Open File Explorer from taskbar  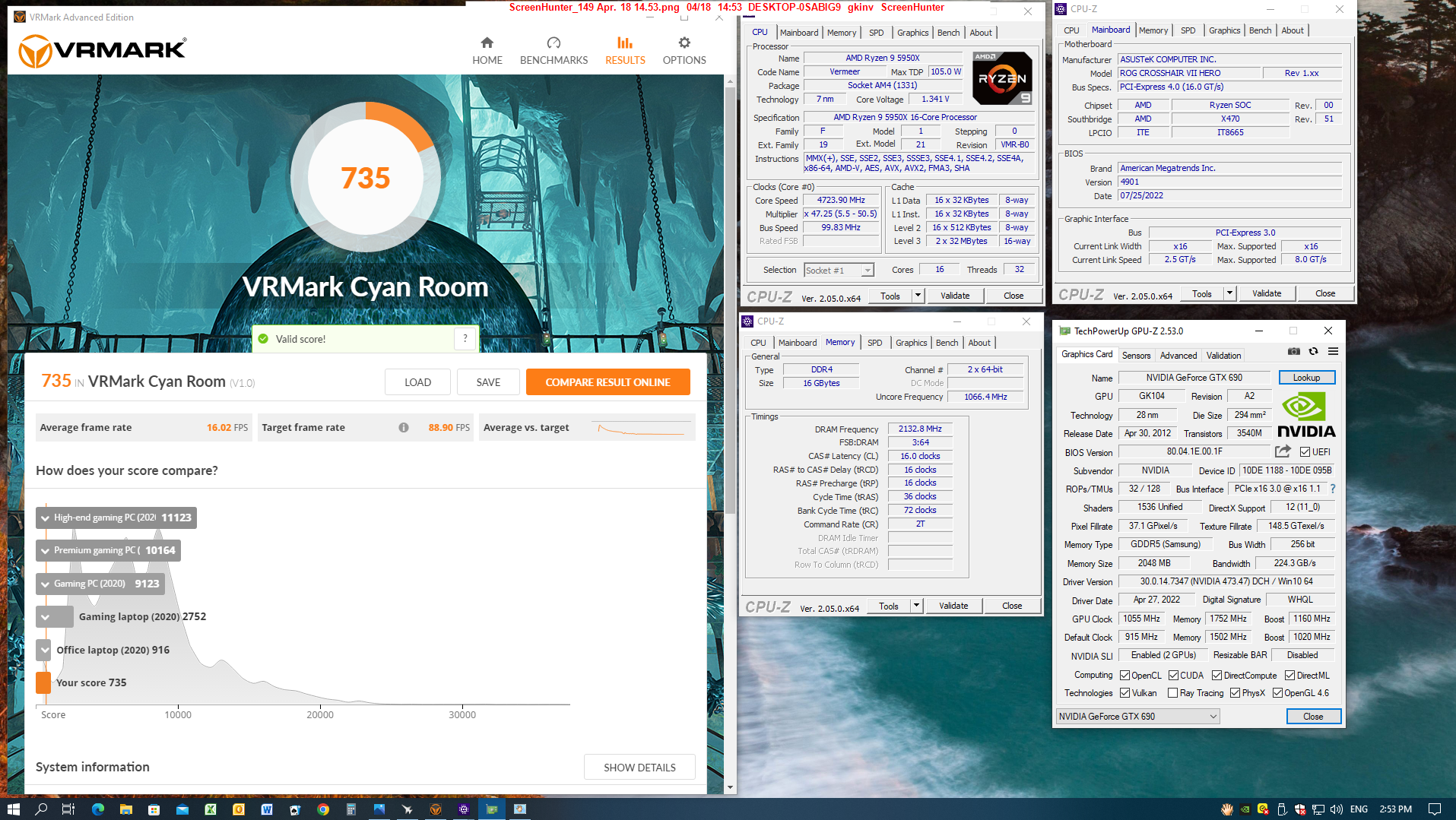coord(125,809)
